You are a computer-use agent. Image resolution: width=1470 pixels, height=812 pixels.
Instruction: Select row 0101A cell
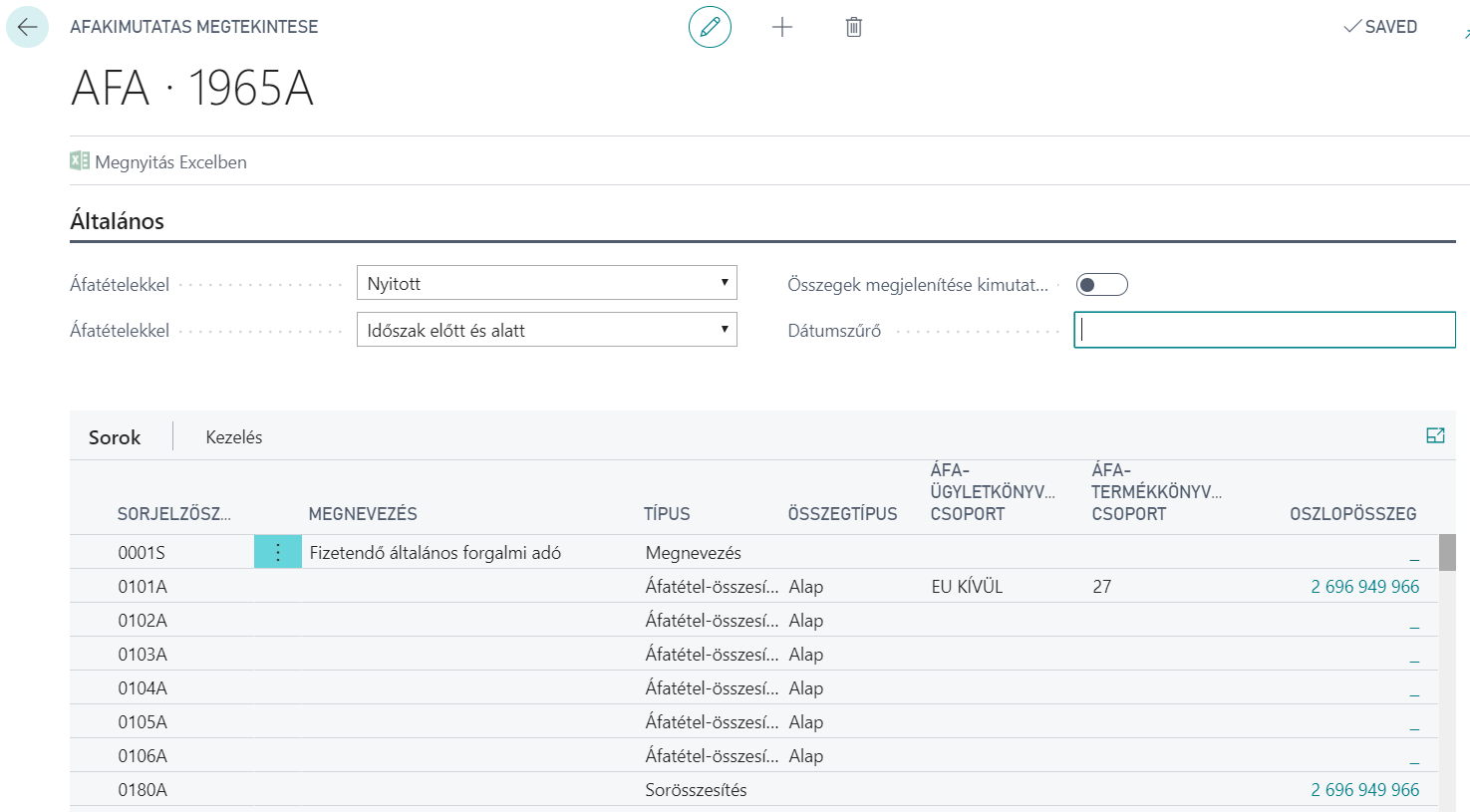[143, 587]
